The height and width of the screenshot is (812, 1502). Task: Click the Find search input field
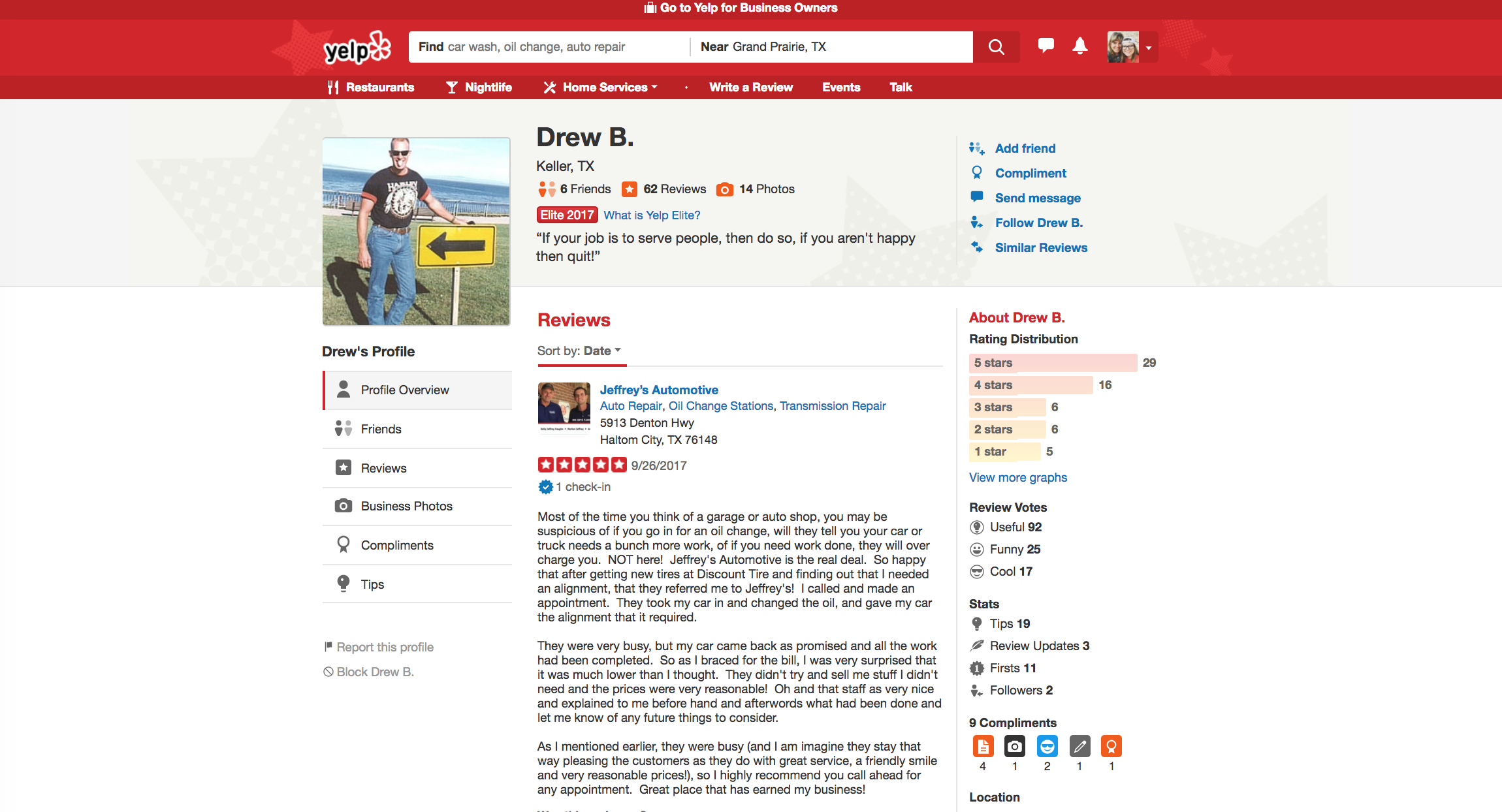click(x=549, y=47)
